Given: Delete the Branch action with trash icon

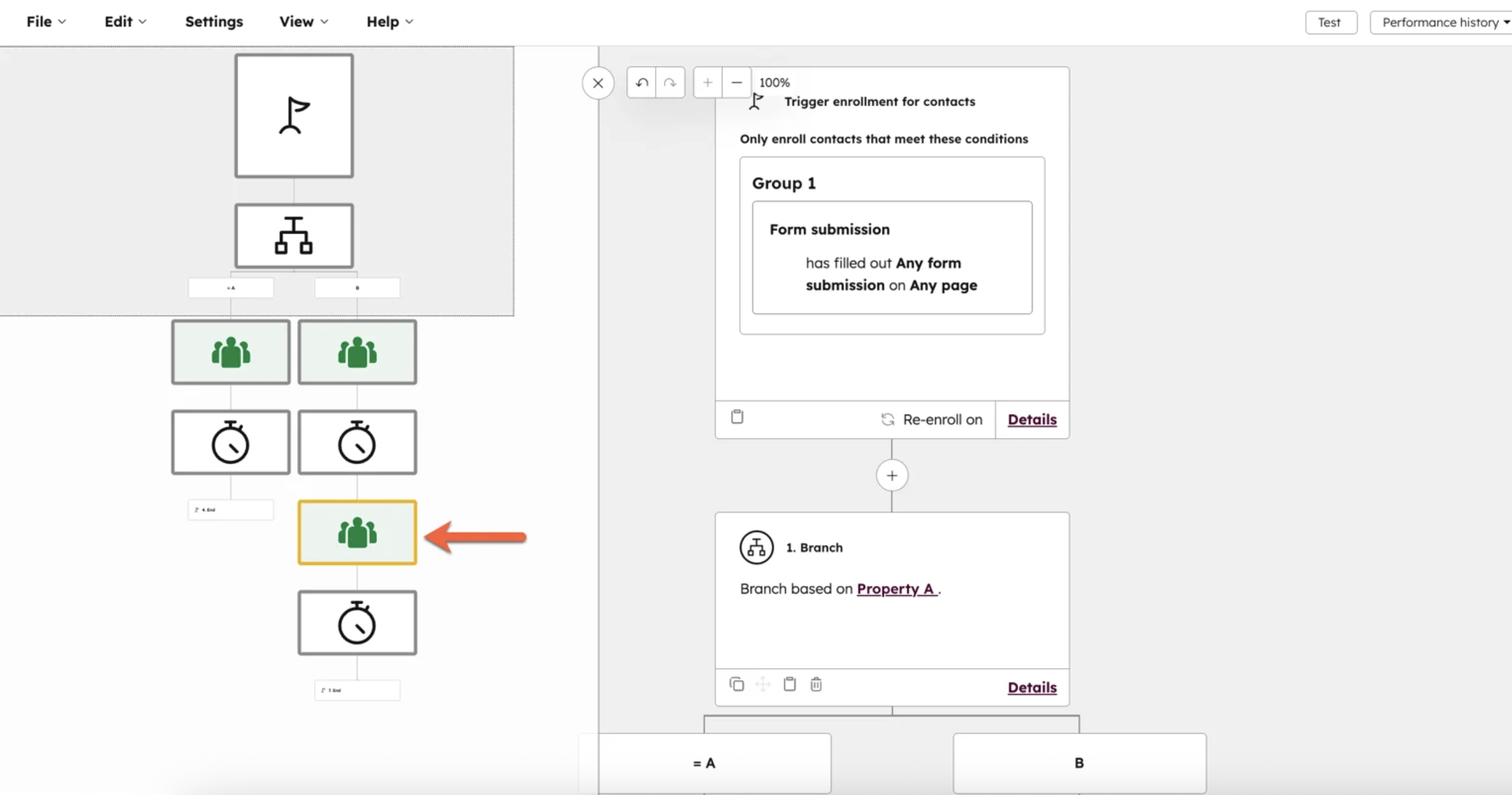Looking at the screenshot, I should click(816, 684).
